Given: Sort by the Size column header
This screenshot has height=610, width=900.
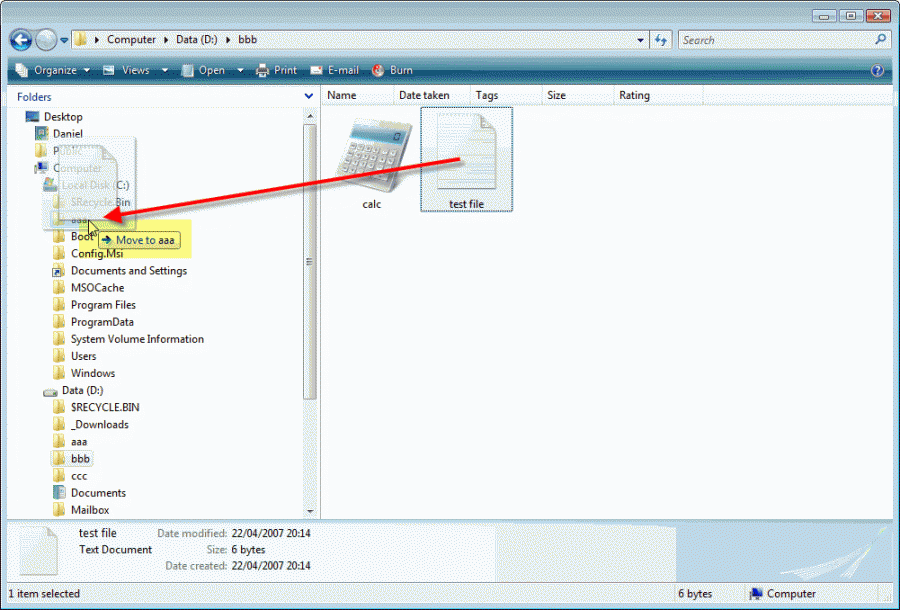Looking at the screenshot, I should click(x=577, y=95).
